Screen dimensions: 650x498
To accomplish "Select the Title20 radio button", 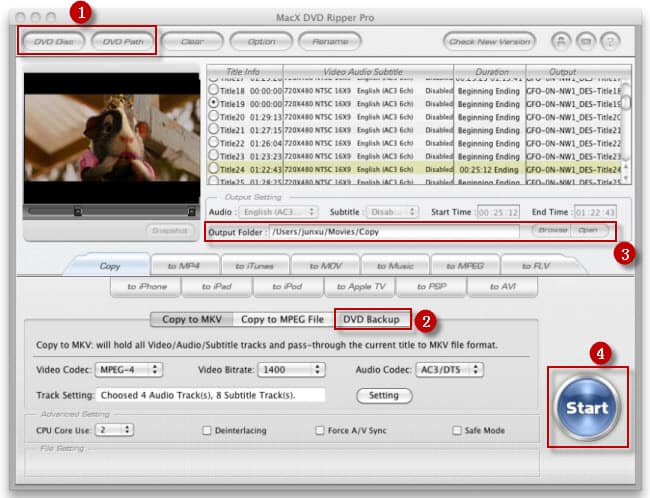I will [x=213, y=115].
